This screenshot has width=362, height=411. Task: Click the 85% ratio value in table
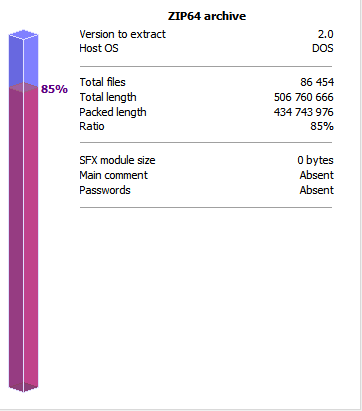322,126
